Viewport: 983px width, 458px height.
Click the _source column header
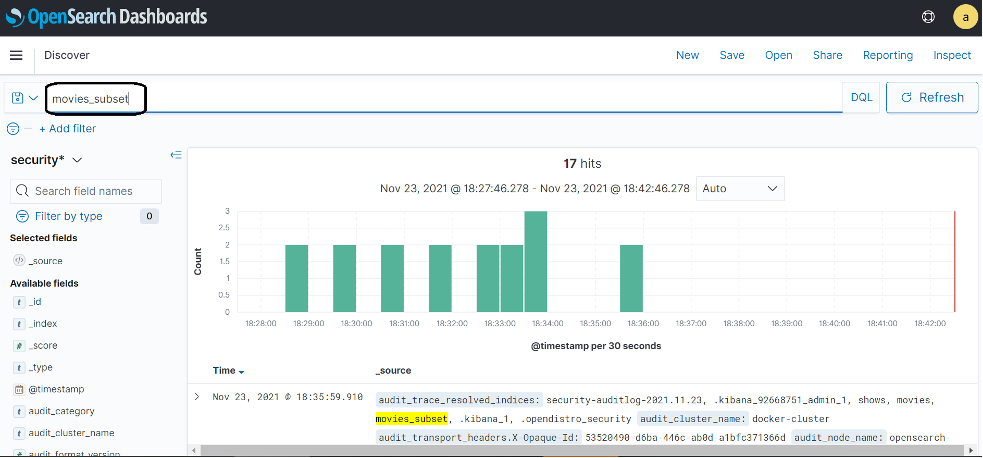(x=393, y=371)
